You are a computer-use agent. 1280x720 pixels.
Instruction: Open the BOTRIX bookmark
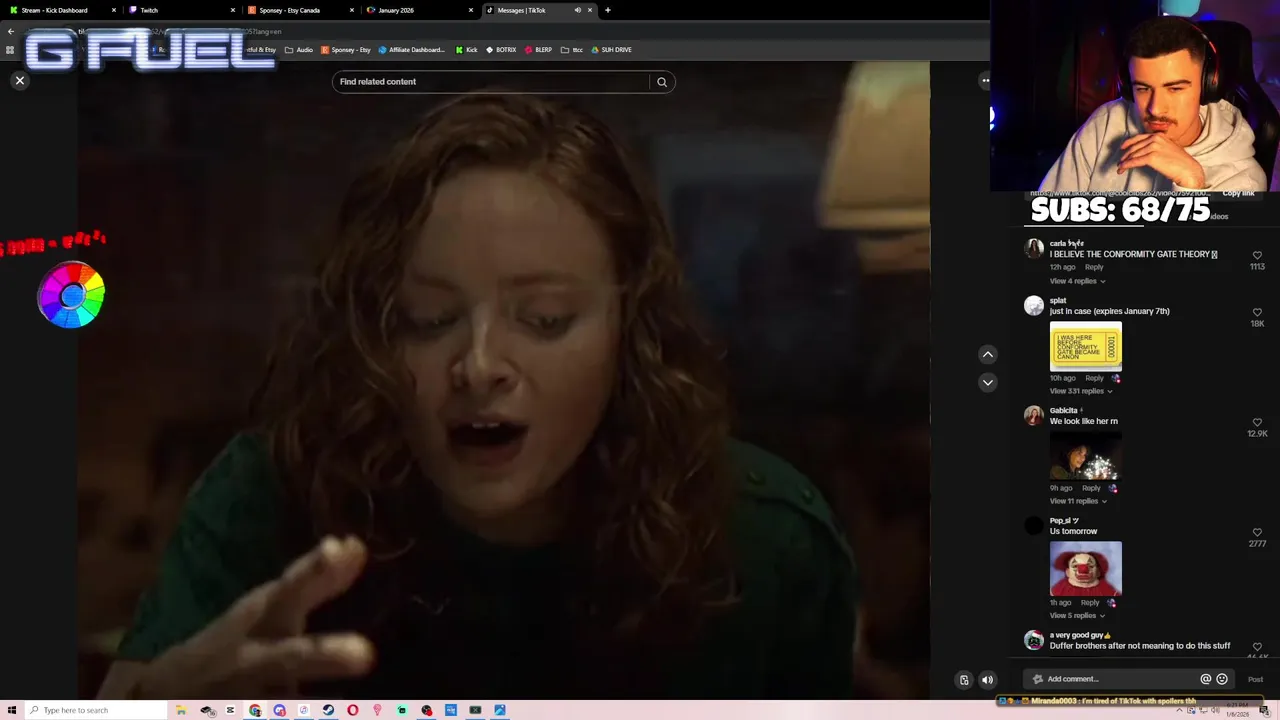pyautogui.click(x=501, y=50)
